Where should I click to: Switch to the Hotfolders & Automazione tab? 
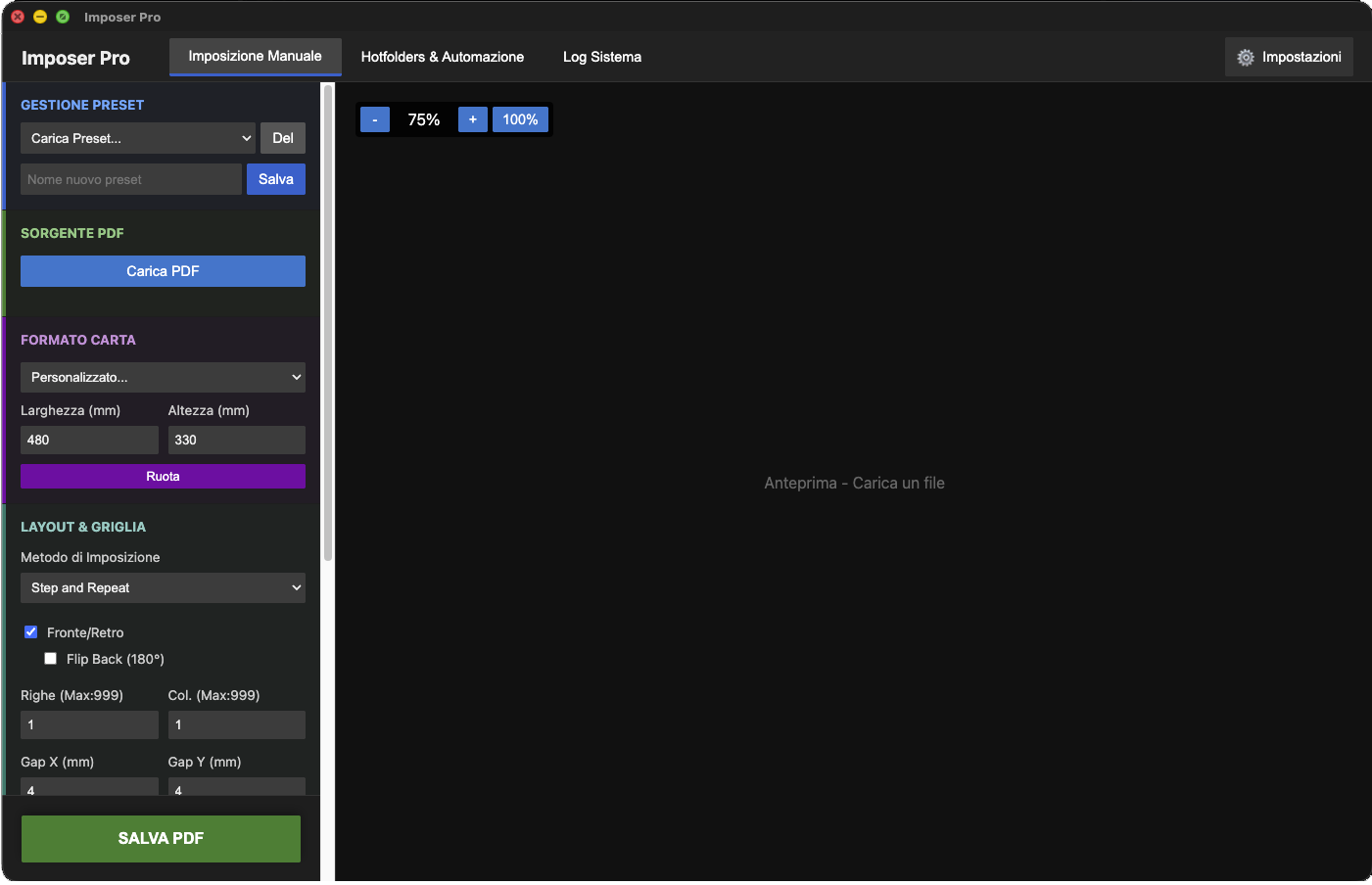[x=442, y=57]
